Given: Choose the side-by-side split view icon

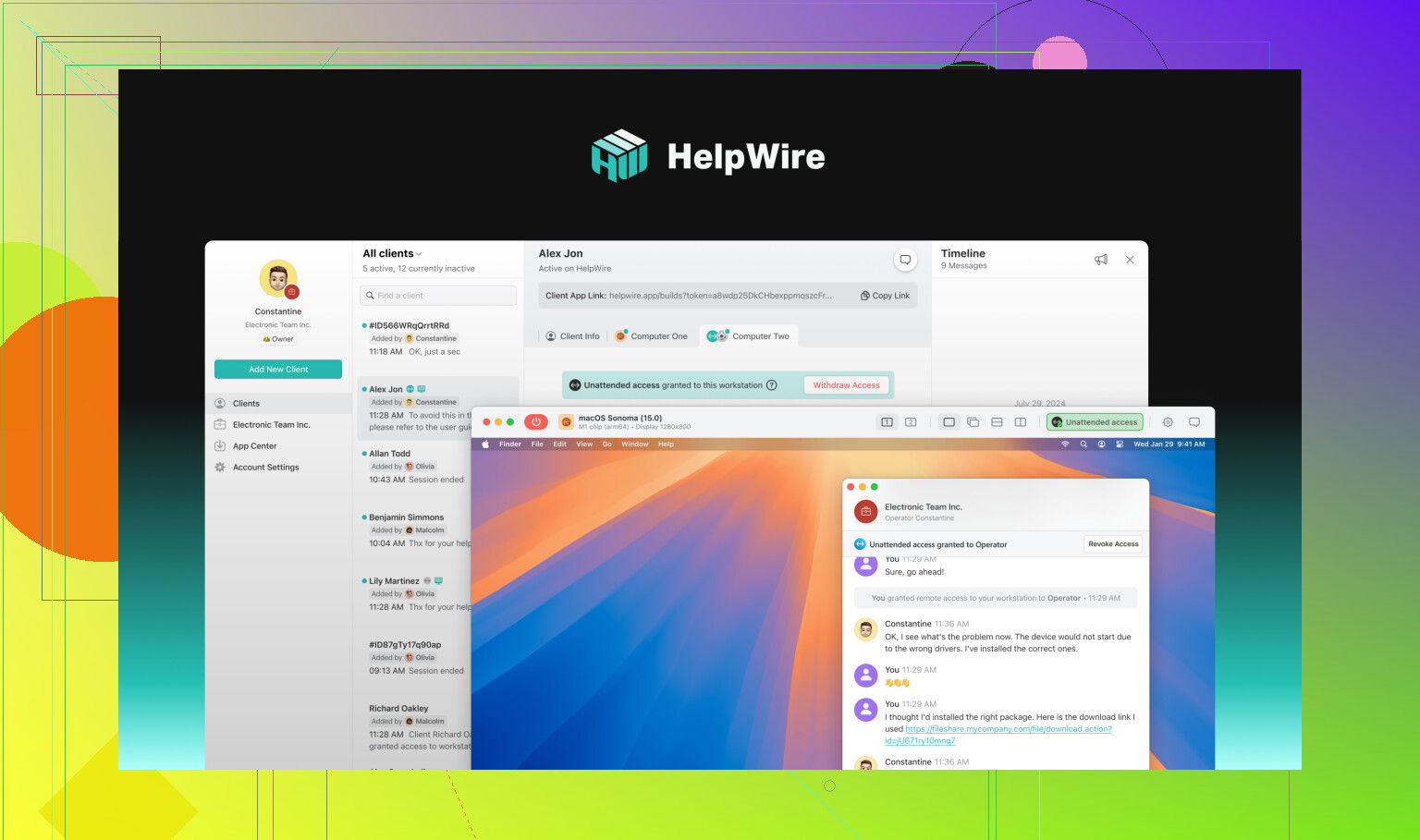Looking at the screenshot, I should tap(1021, 422).
